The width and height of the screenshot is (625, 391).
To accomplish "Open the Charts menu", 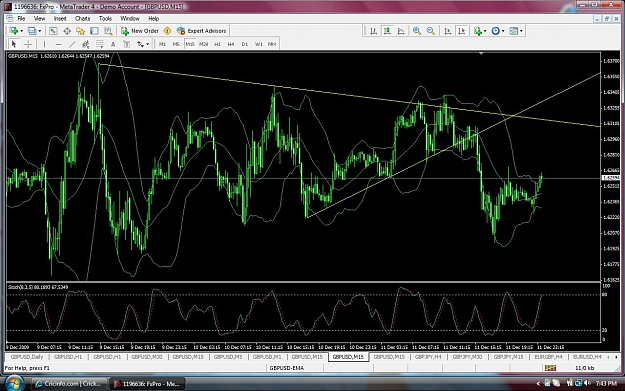I will (83, 19).
